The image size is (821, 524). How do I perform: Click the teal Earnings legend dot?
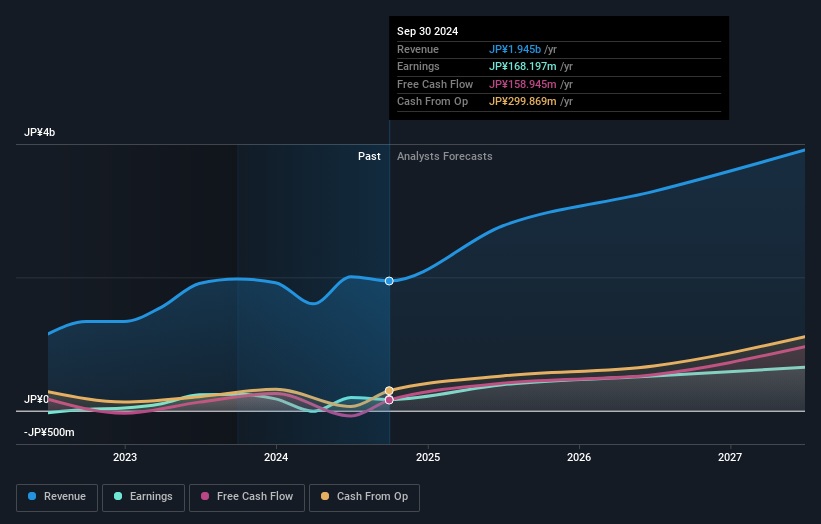pyautogui.click(x=118, y=496)
